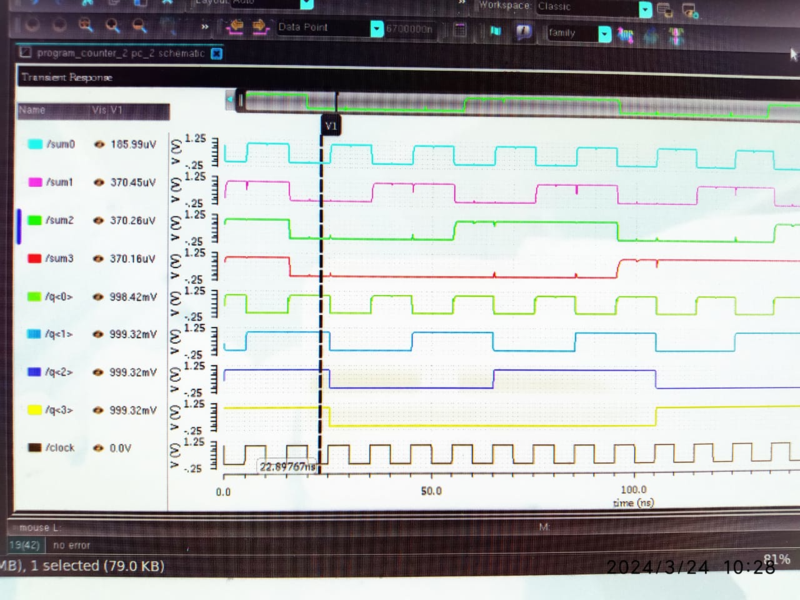
Task: Open the calculator icon in toolbar
Action: 460,30
